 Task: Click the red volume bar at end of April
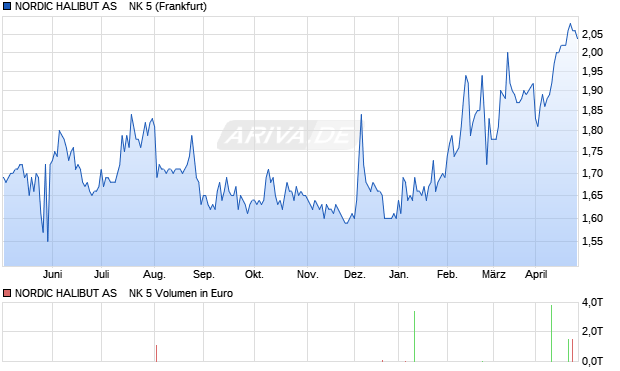tap(572, 350)
